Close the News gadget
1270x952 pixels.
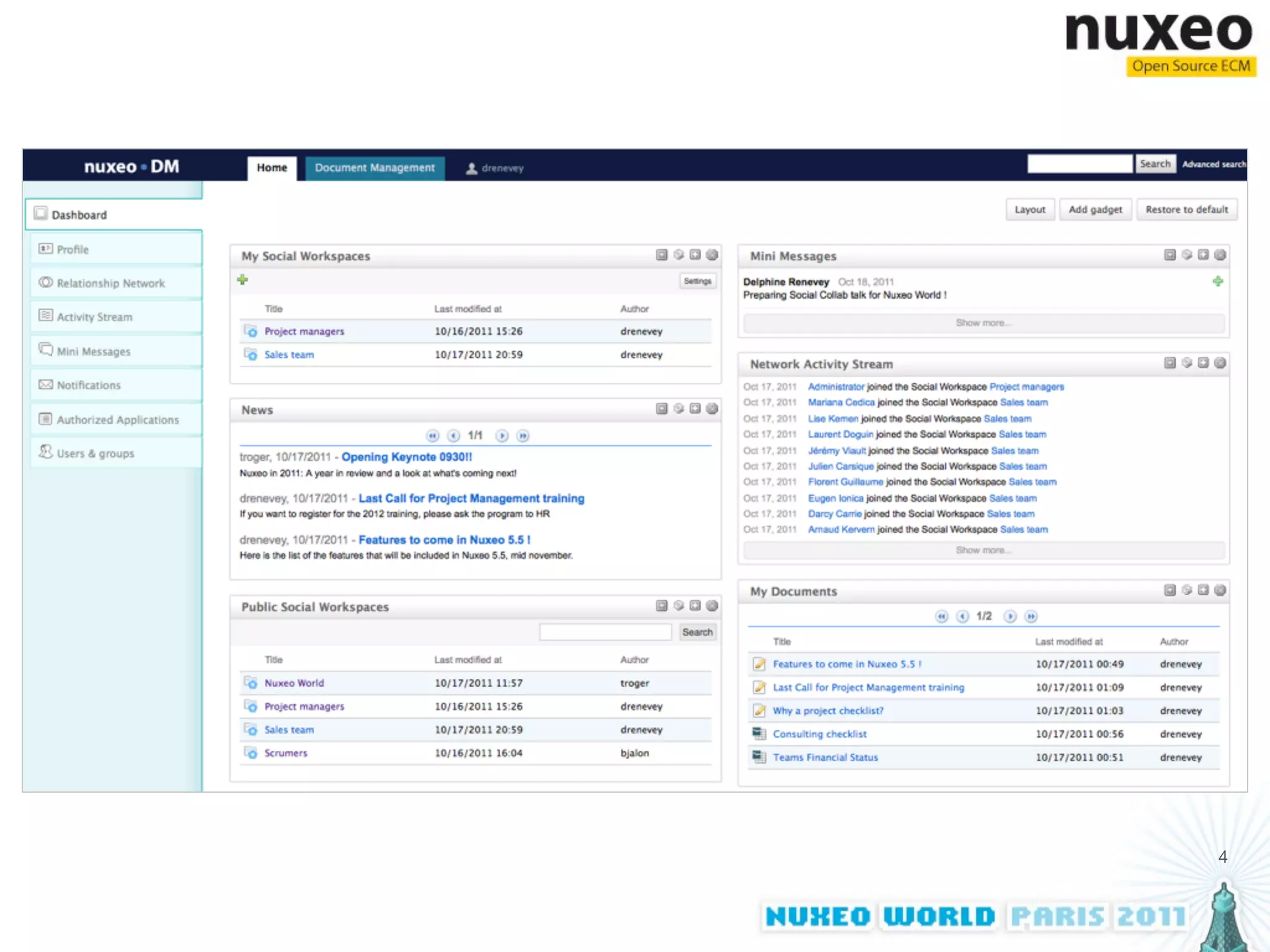point(712,408)
